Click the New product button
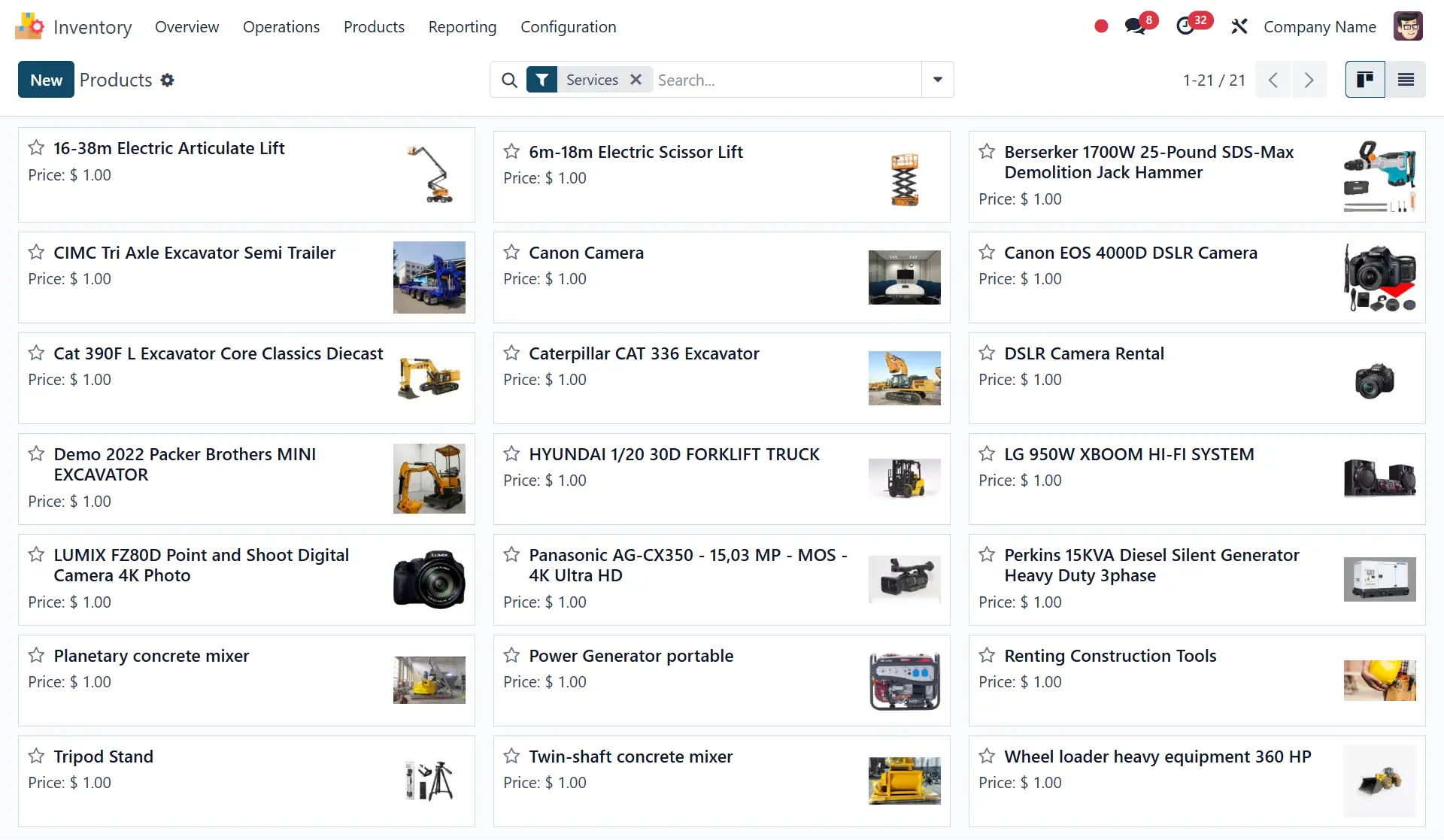Viewport: 1444px width, 840px height. pos(46,80)
